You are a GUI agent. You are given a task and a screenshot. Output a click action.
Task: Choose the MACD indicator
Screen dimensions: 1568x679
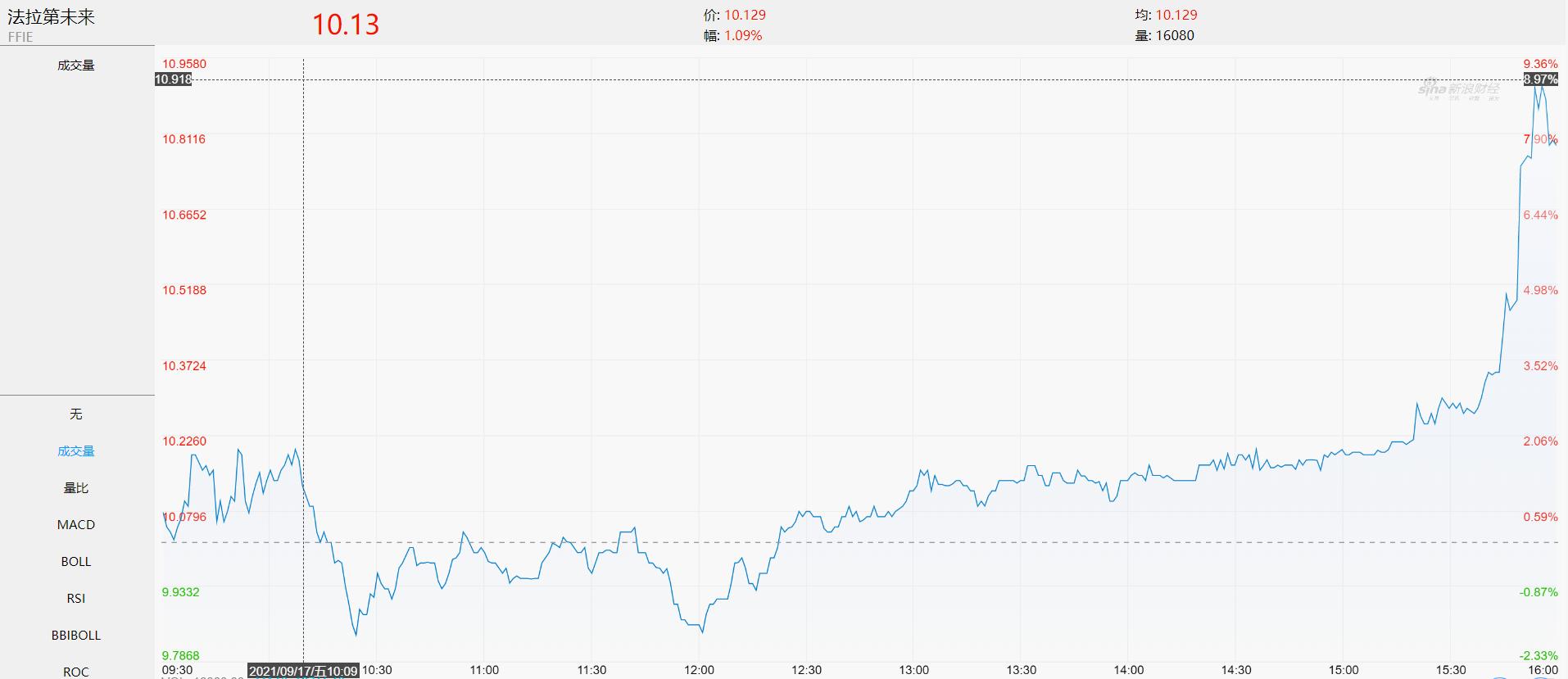[x=76, y=525]
